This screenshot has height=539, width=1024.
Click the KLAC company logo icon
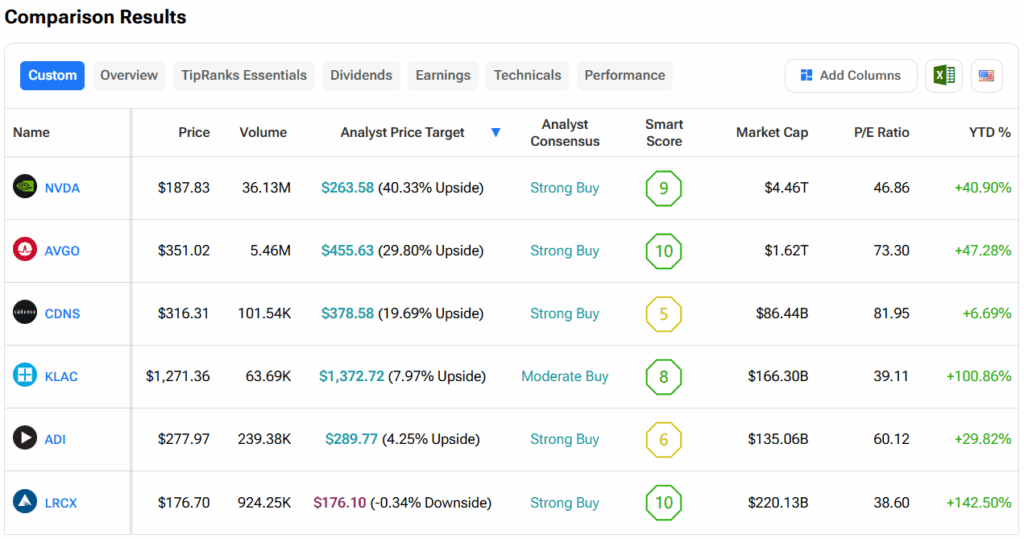(25, 376)
